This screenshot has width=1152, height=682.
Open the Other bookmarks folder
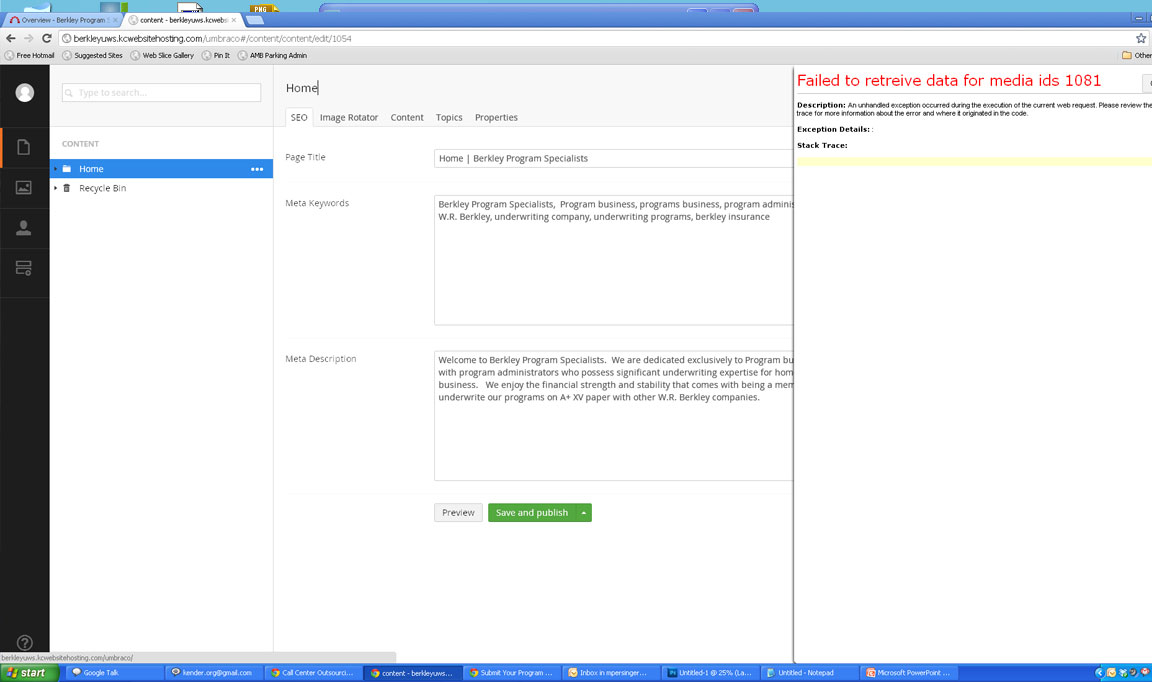1136,55
